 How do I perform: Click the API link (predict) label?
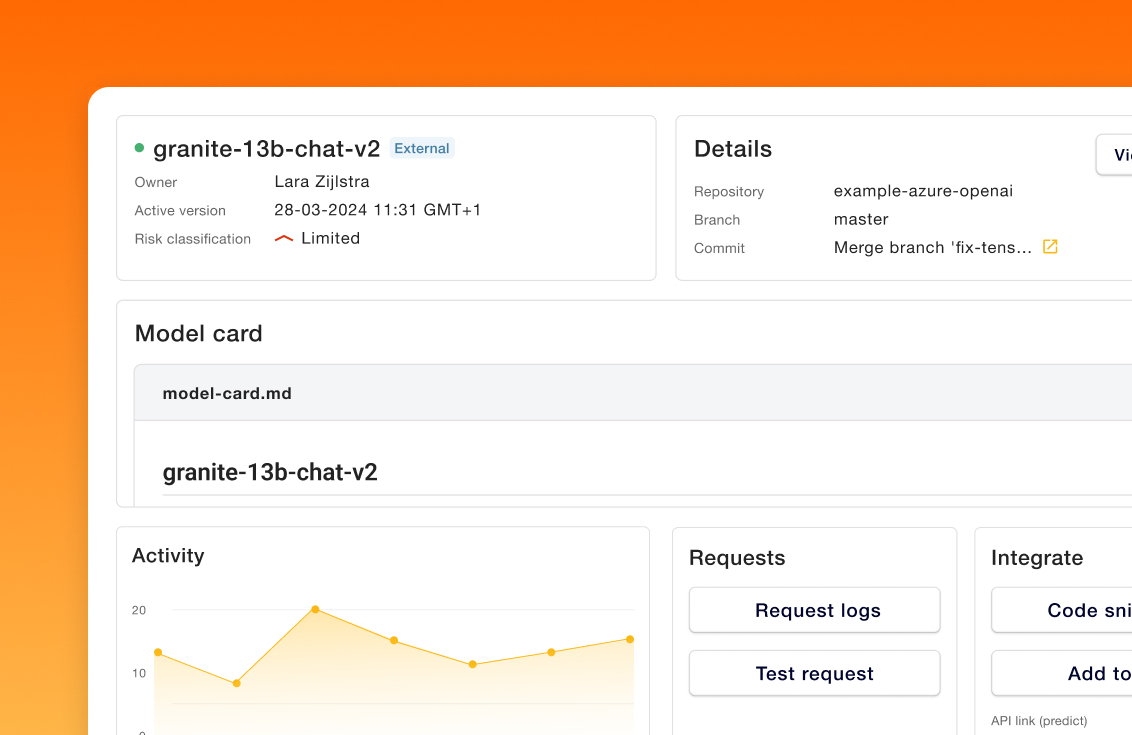point(1039,721)
